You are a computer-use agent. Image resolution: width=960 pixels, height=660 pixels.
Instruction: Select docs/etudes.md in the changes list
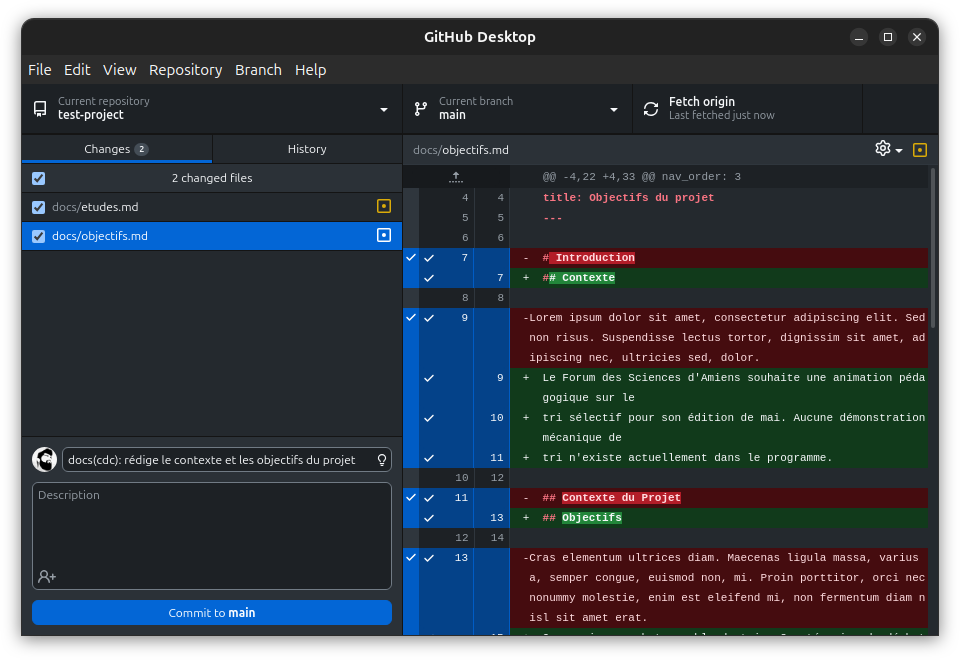click(212, 207)
